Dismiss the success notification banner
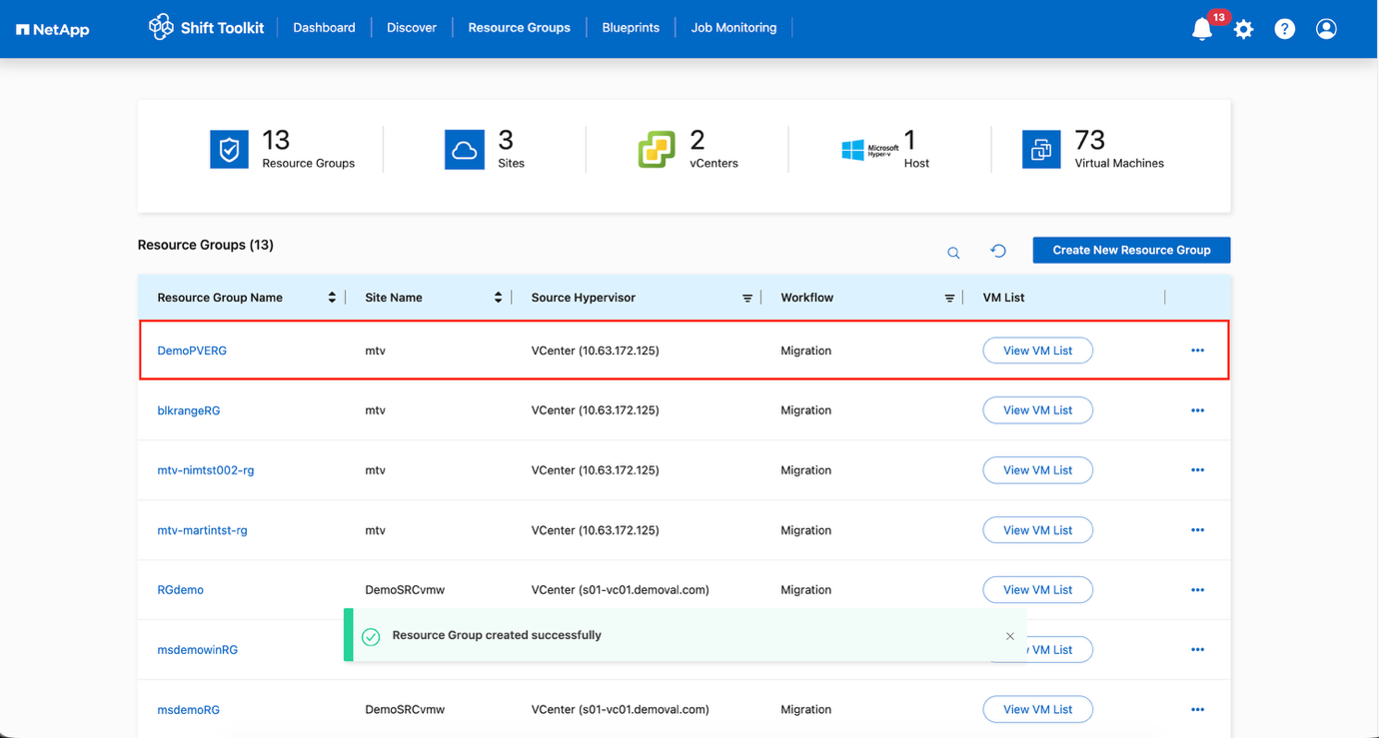This screenshot has width=1384, height=742. (x=1010, y=636)
